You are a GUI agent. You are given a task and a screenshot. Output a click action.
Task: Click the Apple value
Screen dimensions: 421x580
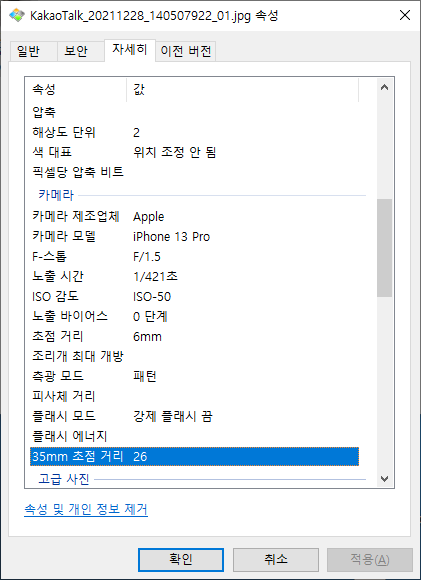click(148, 217)
